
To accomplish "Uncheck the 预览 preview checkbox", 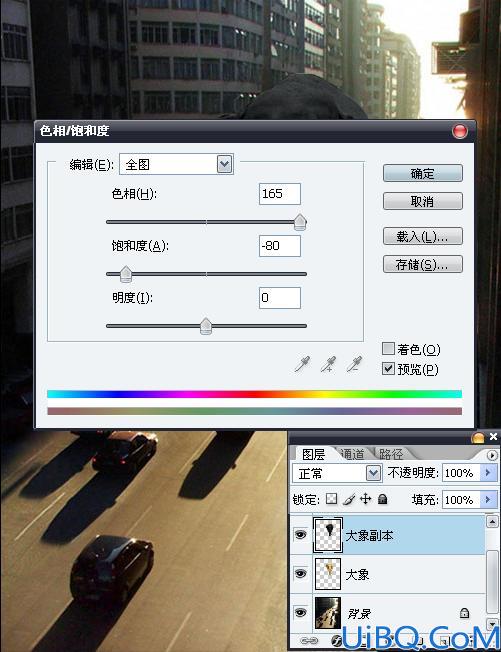I will pos(388,368).
